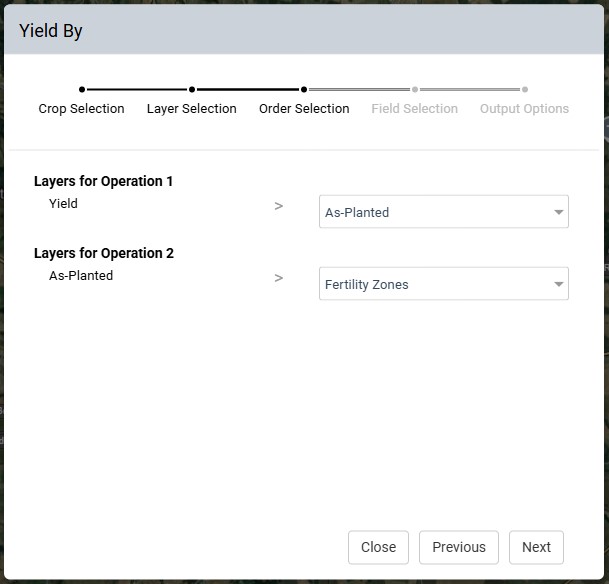Screen dimensions: 609x584
Task: Go to the Crop Selection step label
Action: pyautogui.click(x=82, y=109)
